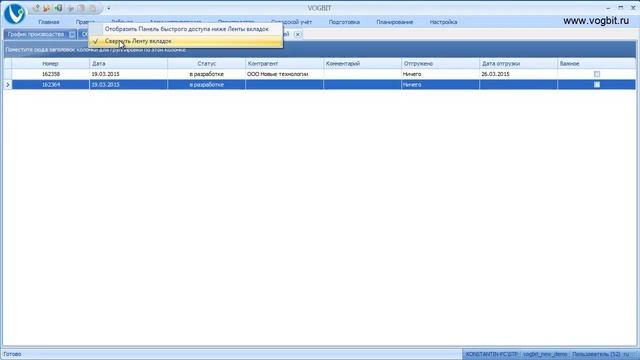The width and height of the screenshot is (640, 360).
Task: Close the График производства tab via its box icon
Action: click(x=72, y=34)
